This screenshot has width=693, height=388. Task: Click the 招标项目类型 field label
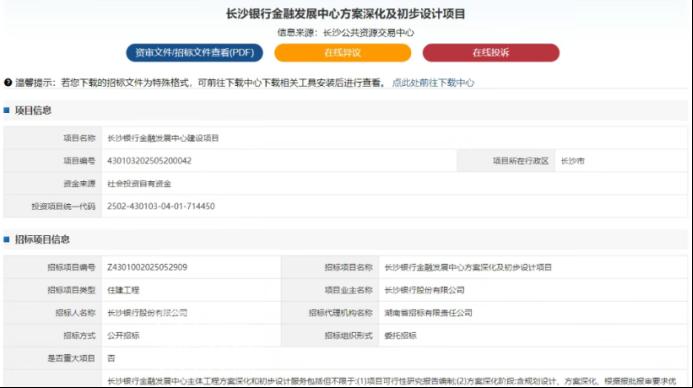pyautogui.click(x=72, y=290)
